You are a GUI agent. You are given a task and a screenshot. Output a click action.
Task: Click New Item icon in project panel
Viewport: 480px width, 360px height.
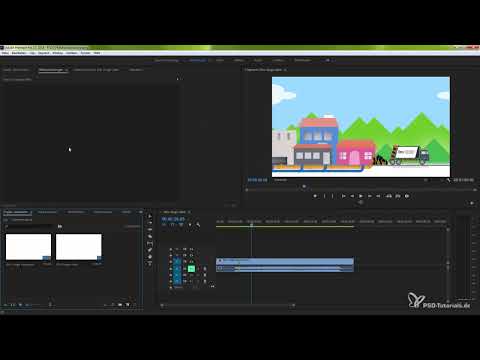click(x=127, y=305)
